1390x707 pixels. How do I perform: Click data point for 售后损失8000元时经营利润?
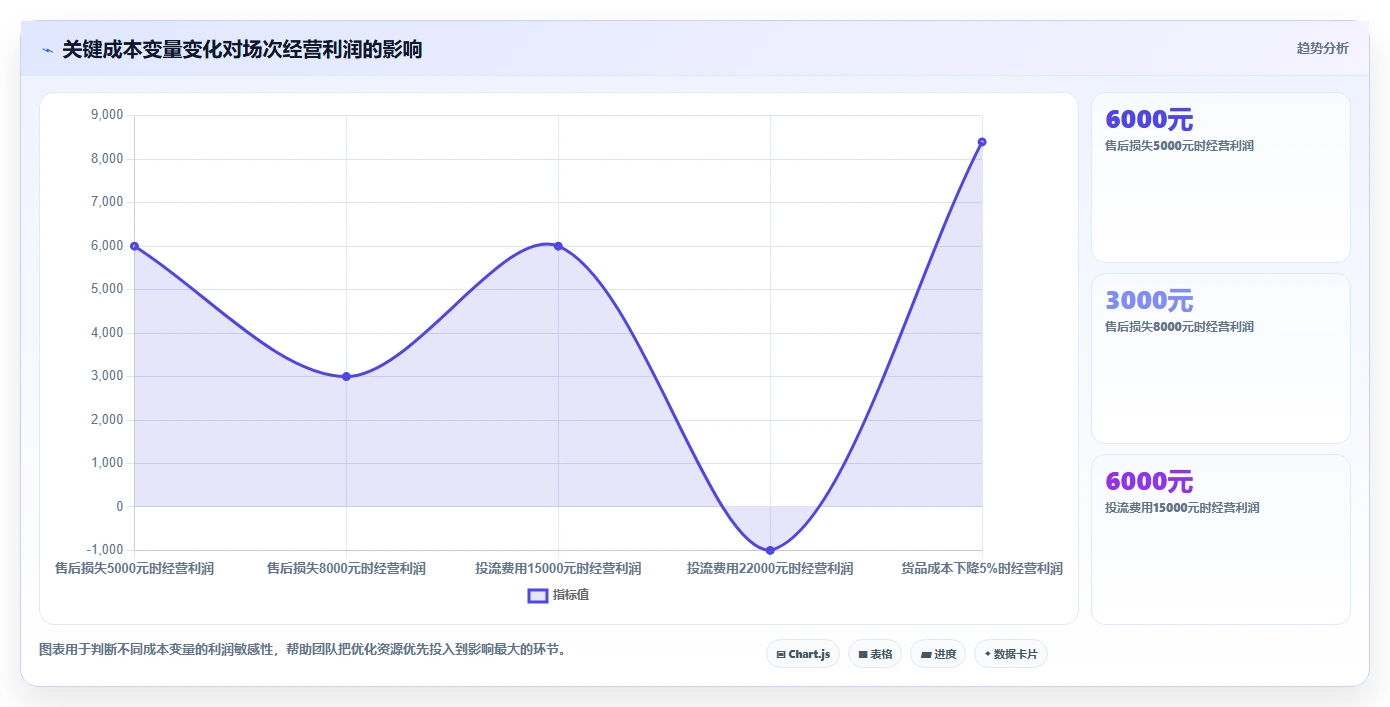[346, 377]
